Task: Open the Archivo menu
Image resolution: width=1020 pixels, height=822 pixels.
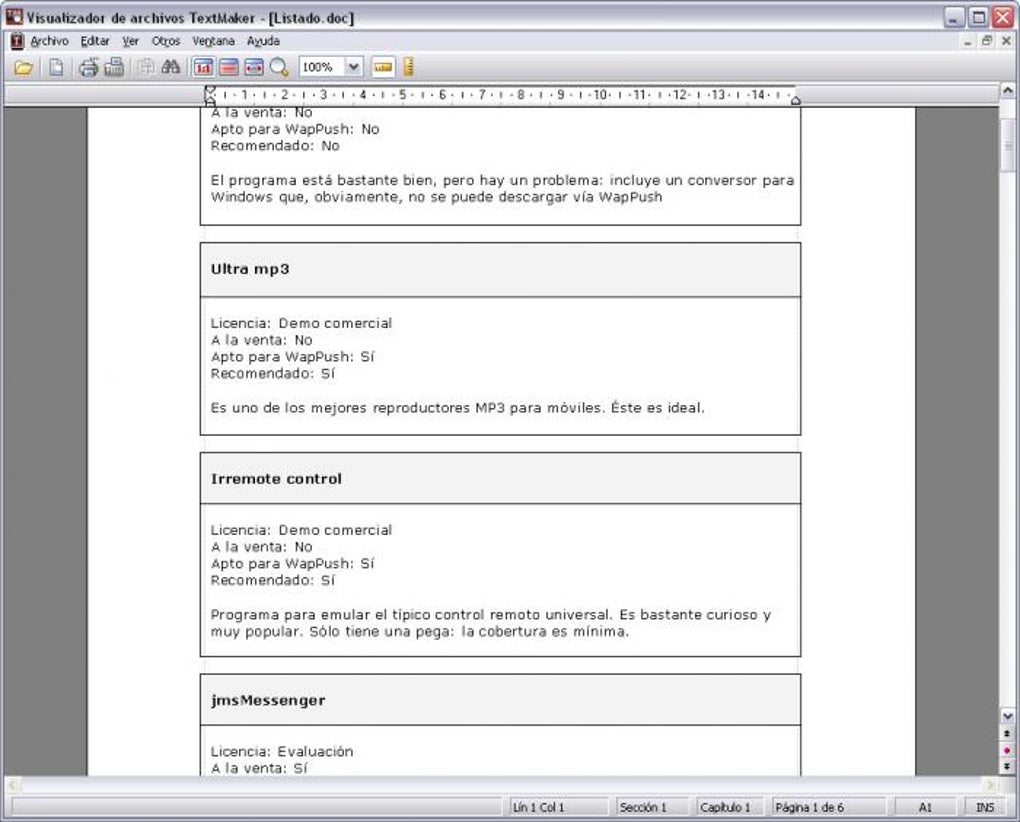Action: (49, 41)
